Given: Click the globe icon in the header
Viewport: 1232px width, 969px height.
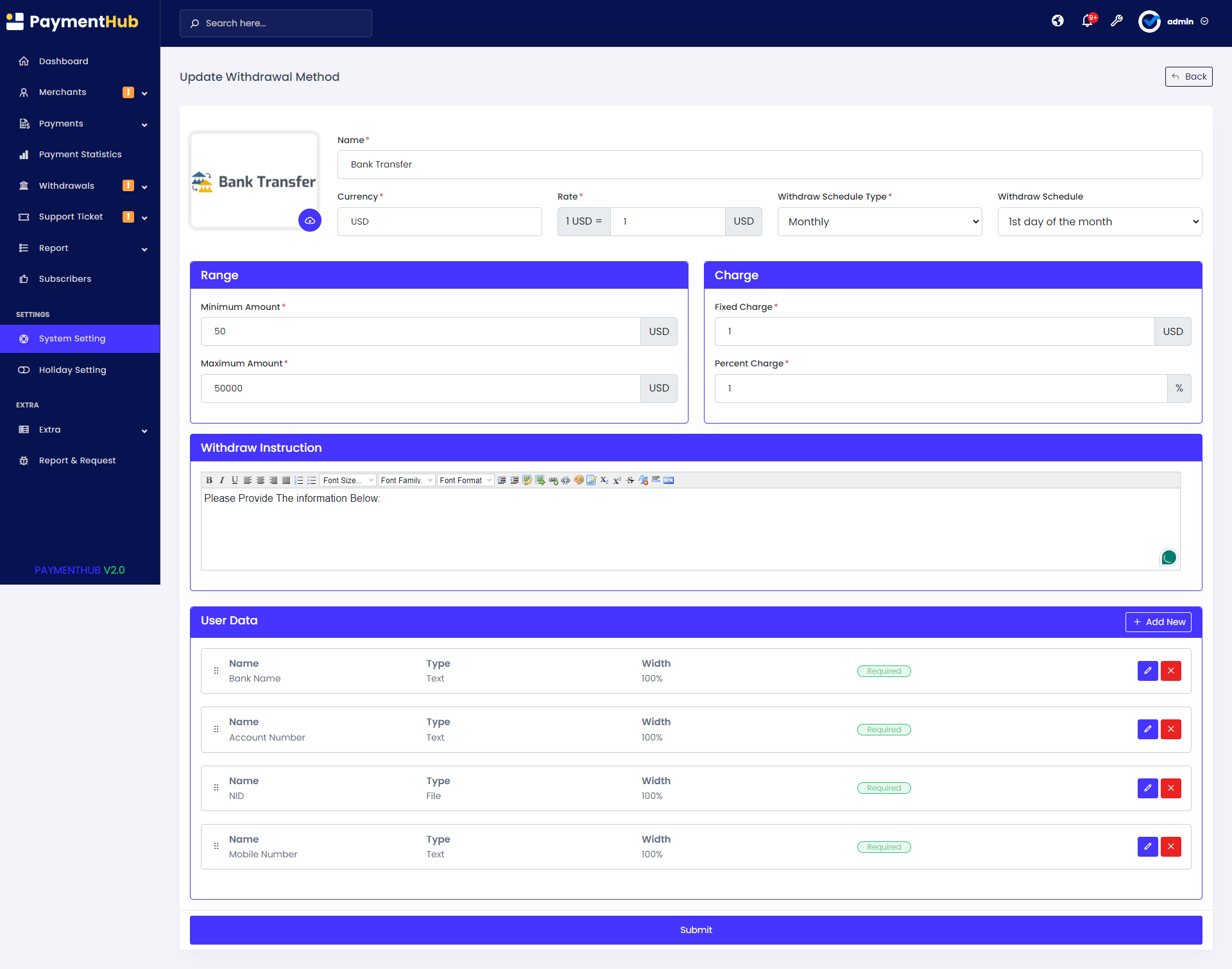Looking at the screenshot, I should [x=1057, y=21].
